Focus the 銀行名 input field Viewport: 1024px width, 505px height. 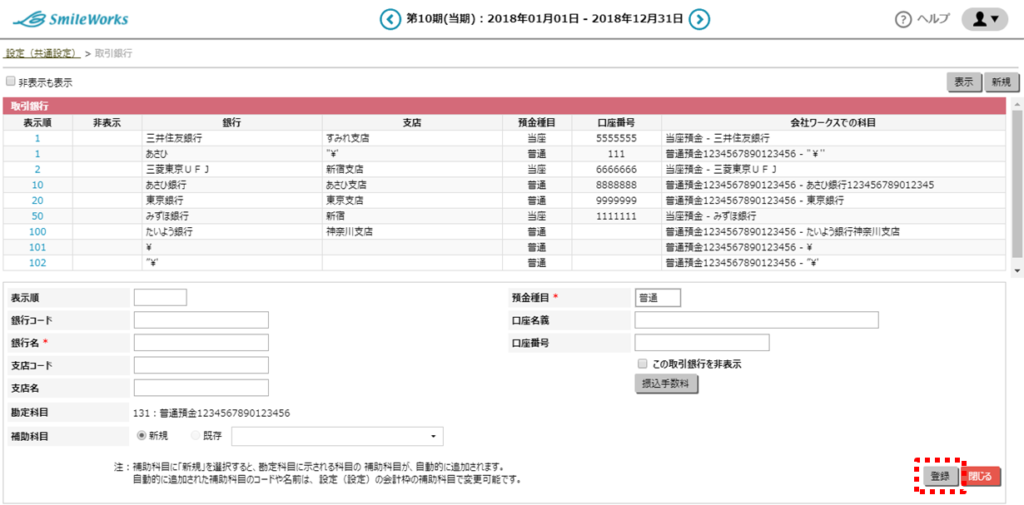pos(201,342)
